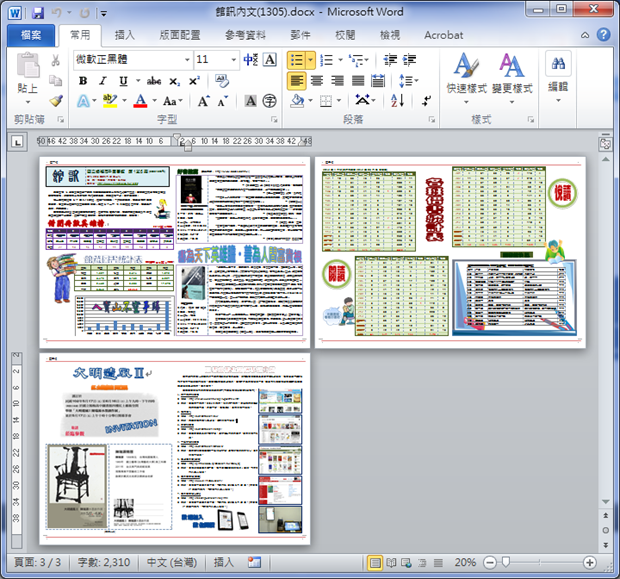Switch to the 校閱 Review tab
The width and height of the screenshot is (620, 579).
(x=345, y=35)
